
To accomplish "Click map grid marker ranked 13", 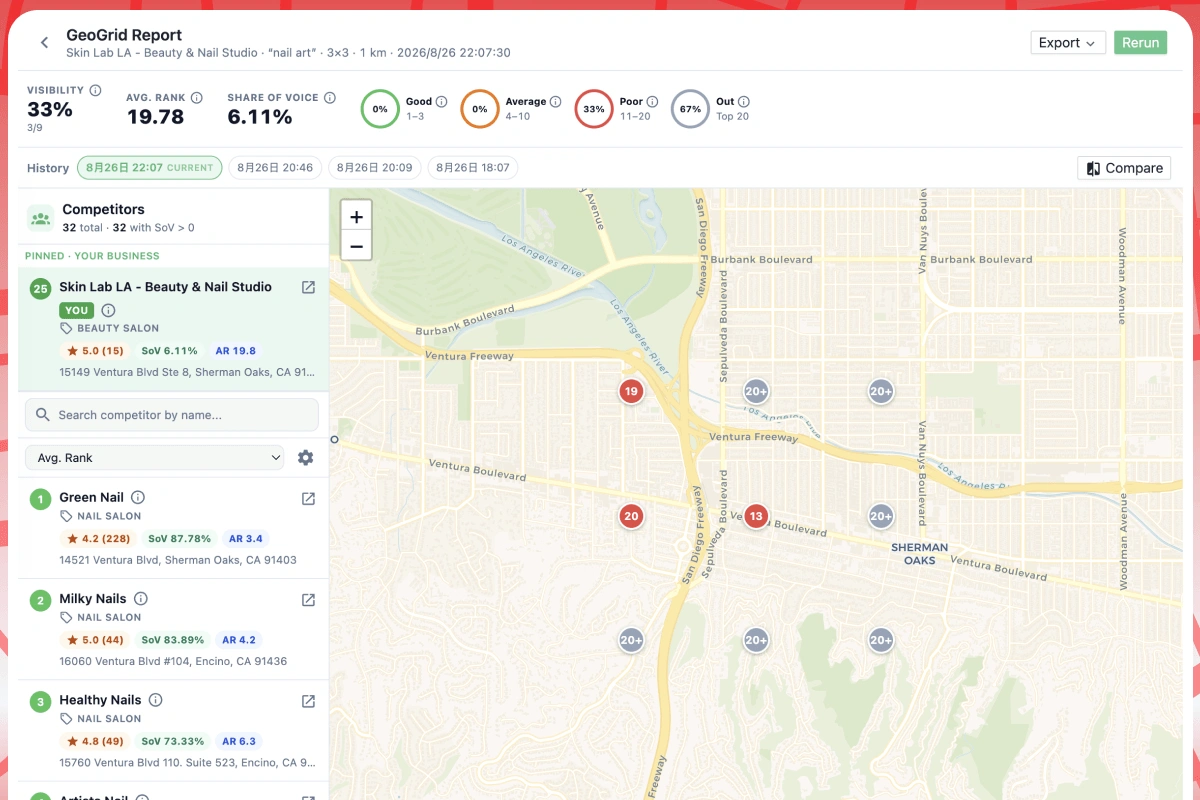I will pyautogui.click(x=755, y=516).
